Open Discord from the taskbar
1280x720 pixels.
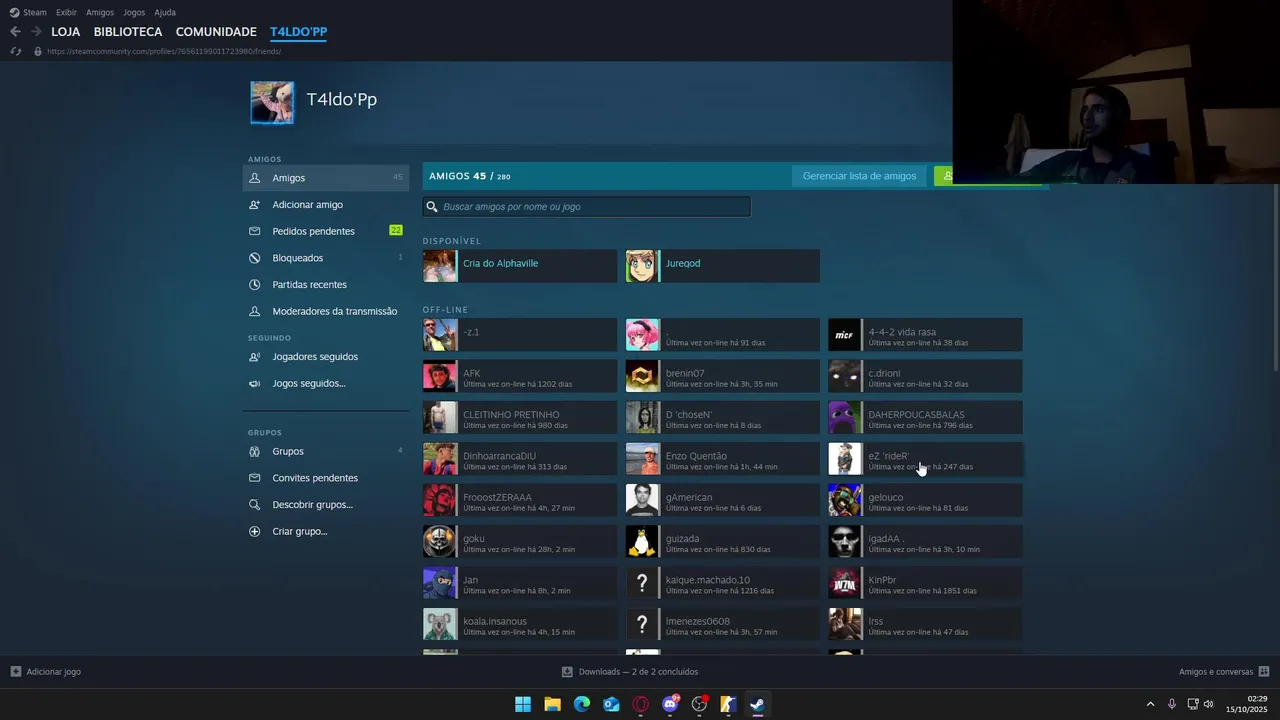pos(670,704)
